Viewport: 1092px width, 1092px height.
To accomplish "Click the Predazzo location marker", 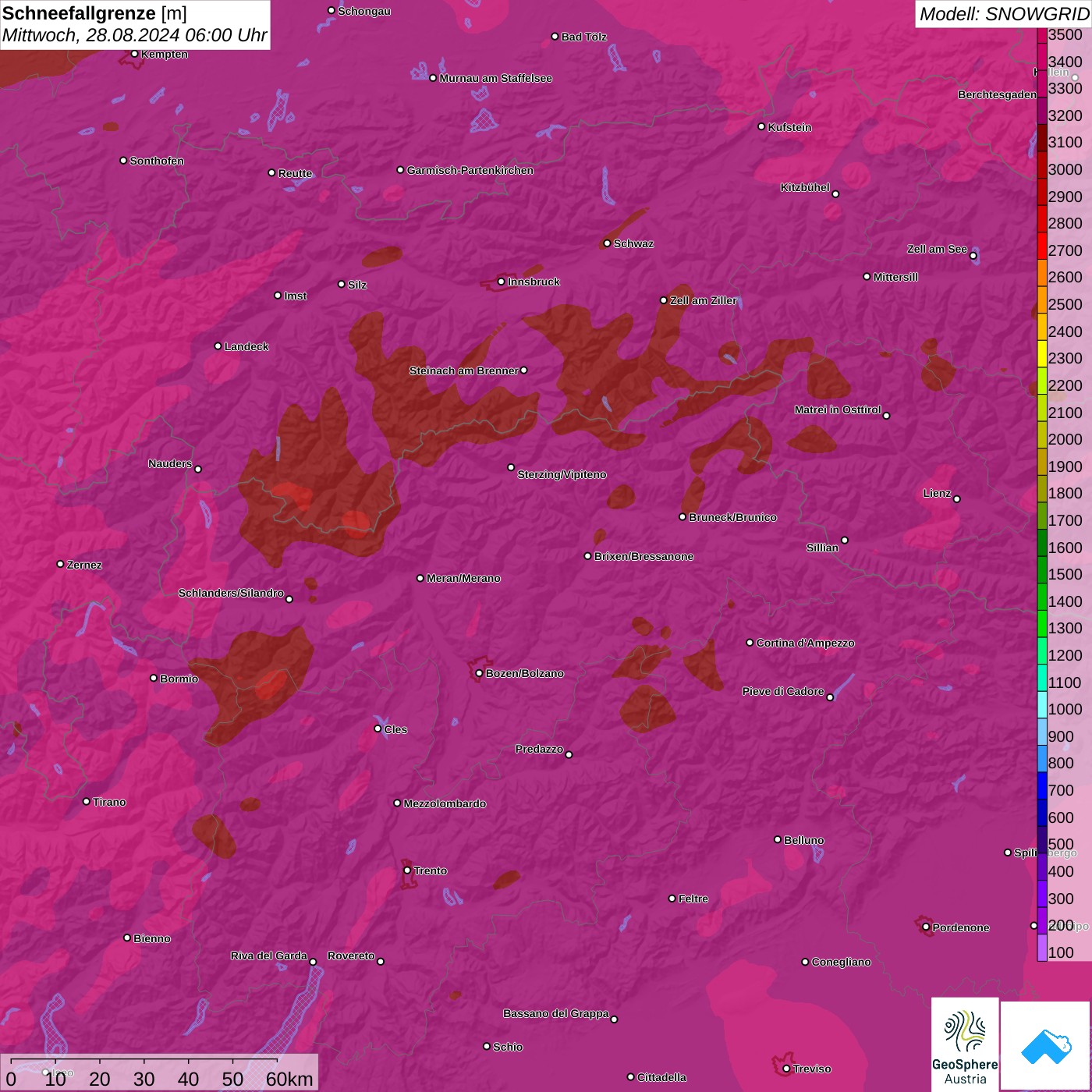I will click(569, 754).
